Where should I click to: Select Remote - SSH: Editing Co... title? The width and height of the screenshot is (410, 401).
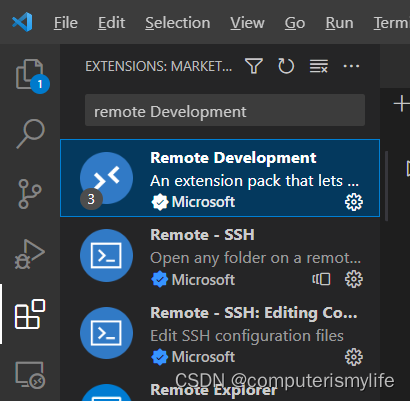pos(254,313)
